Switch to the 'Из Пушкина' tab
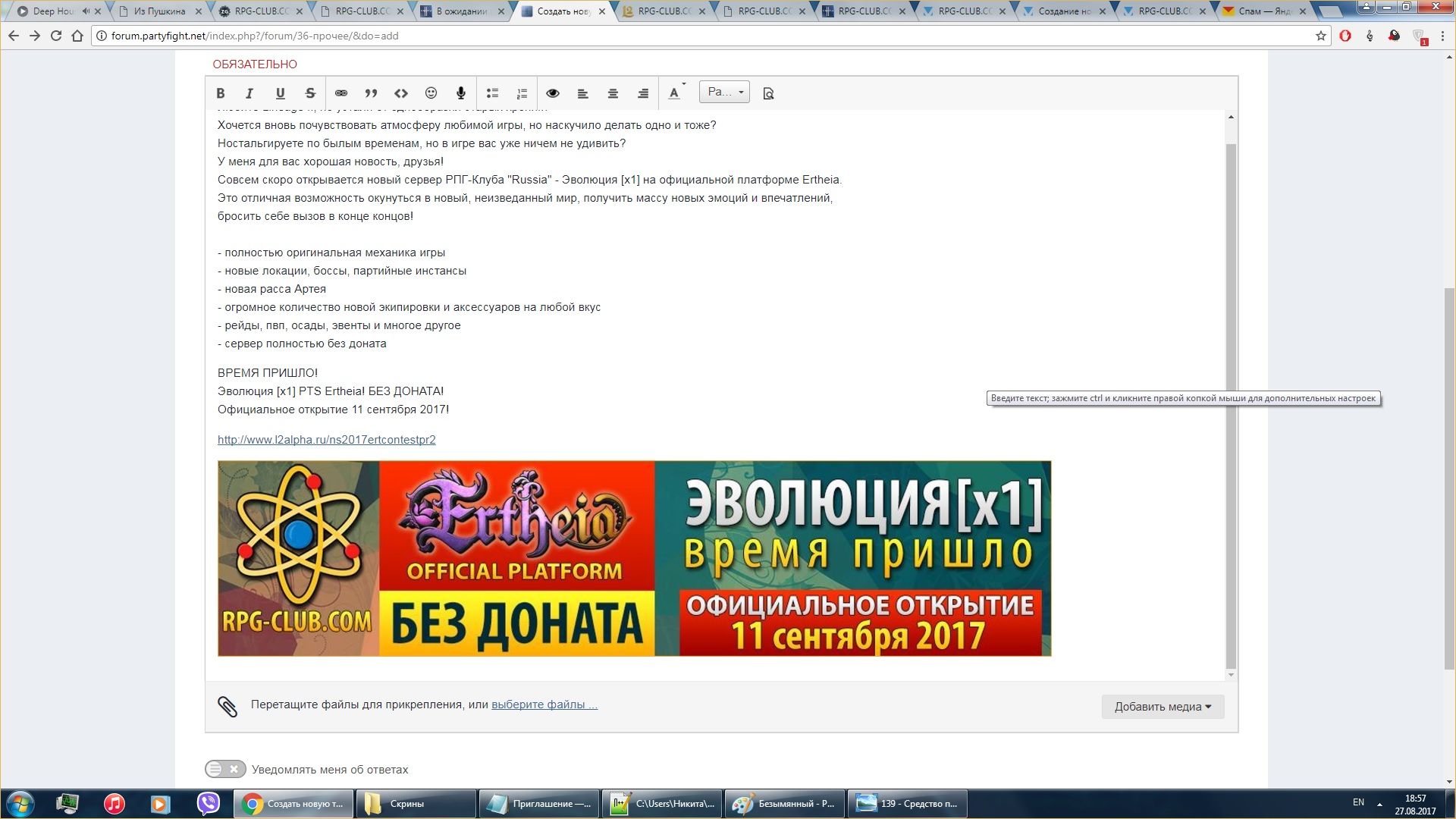The image size is (1456, 819). pyautogui.click(x=159, y=11)
